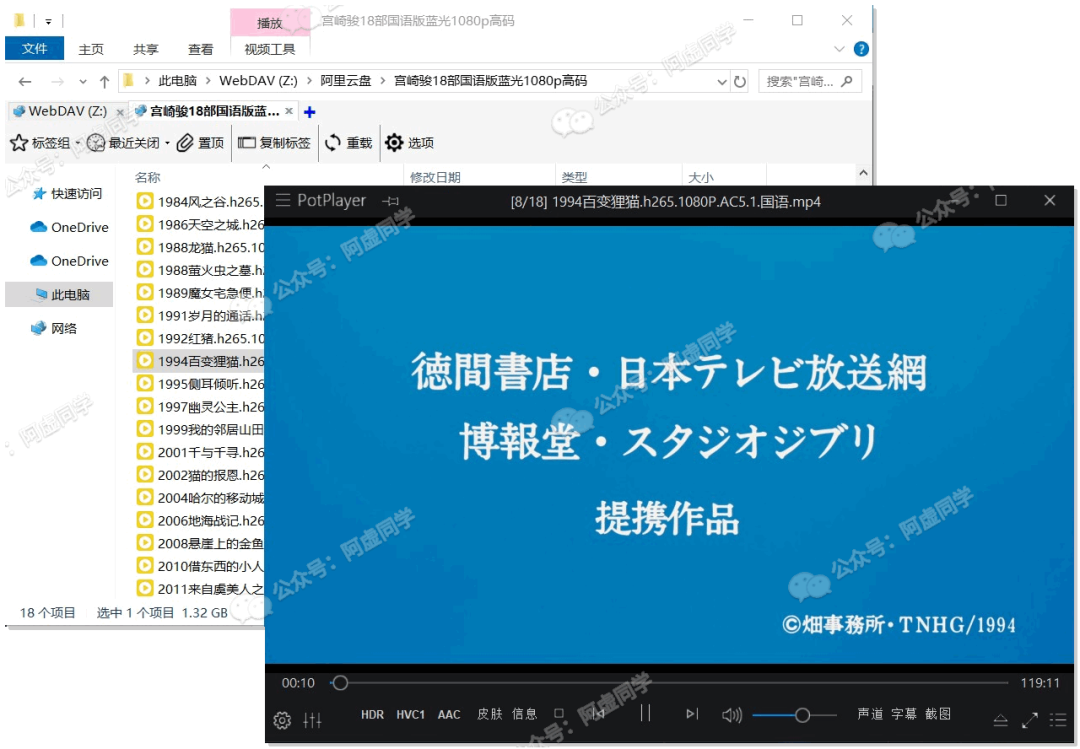Switch to WebDAV (Z:) folder tab

tap(68, 111)
